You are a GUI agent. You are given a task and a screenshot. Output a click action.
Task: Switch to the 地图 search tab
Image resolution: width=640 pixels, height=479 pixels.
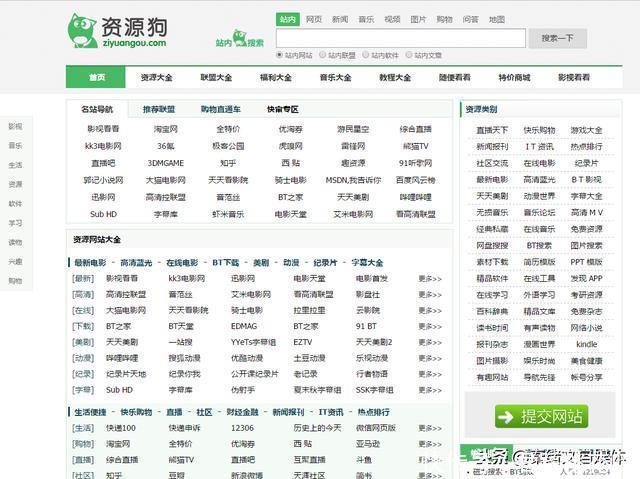click(497, 19)
